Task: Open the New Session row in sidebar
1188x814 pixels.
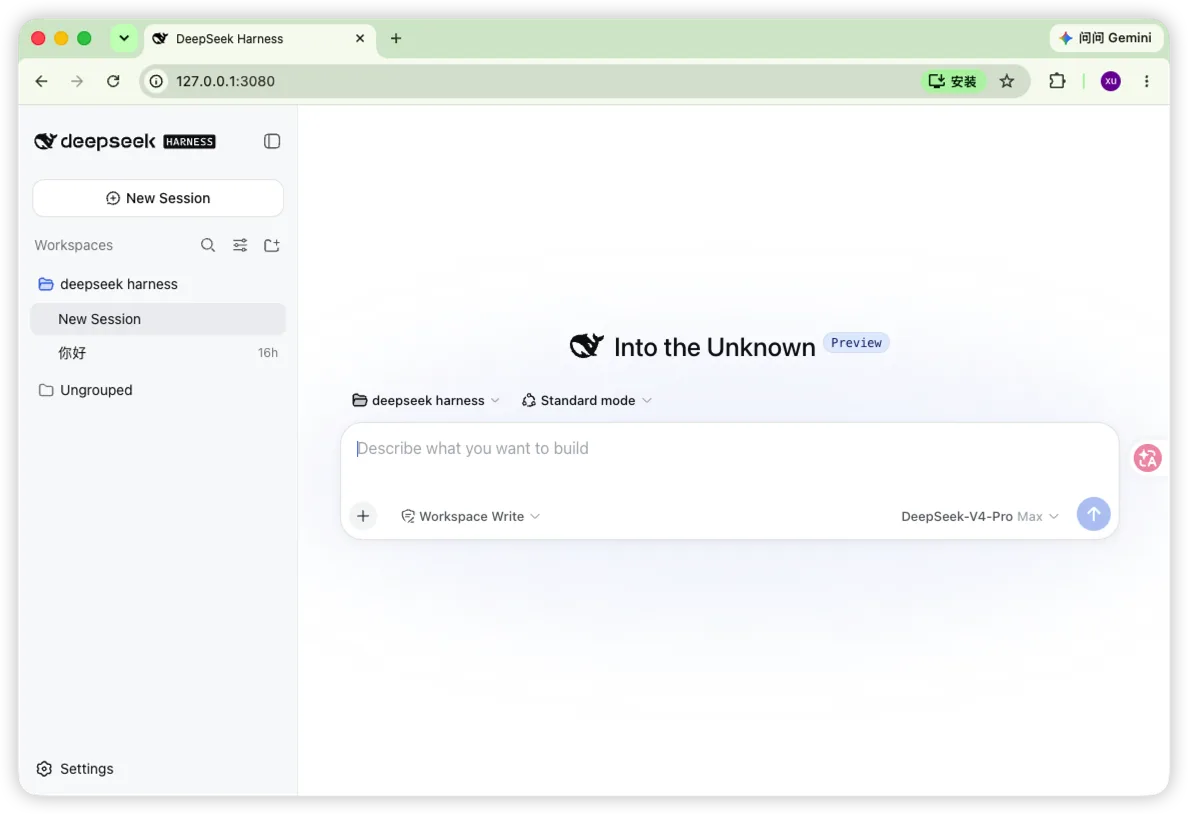Action: (158, 319)
